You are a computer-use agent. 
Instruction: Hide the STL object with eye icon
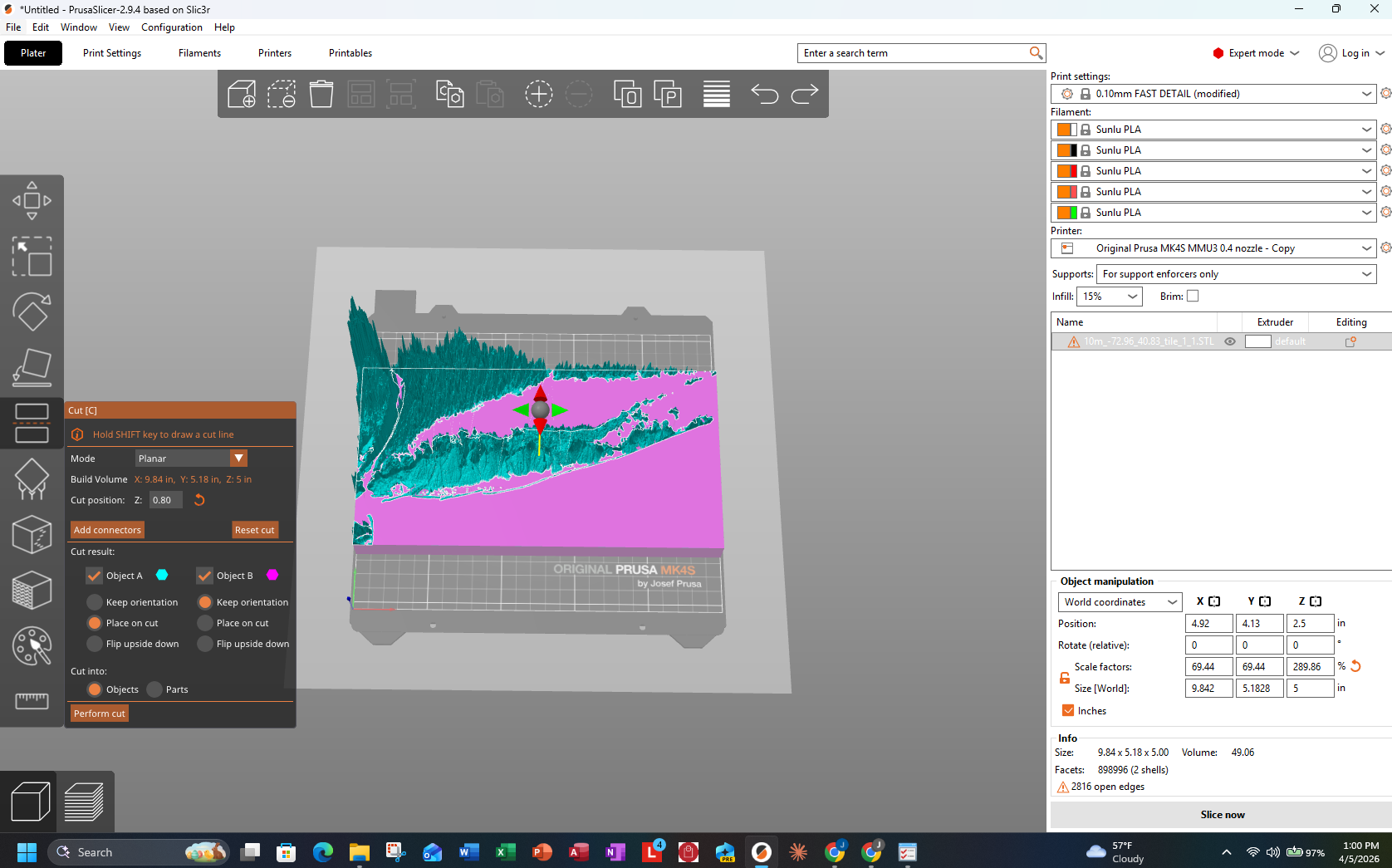(x=1230, y=341)
